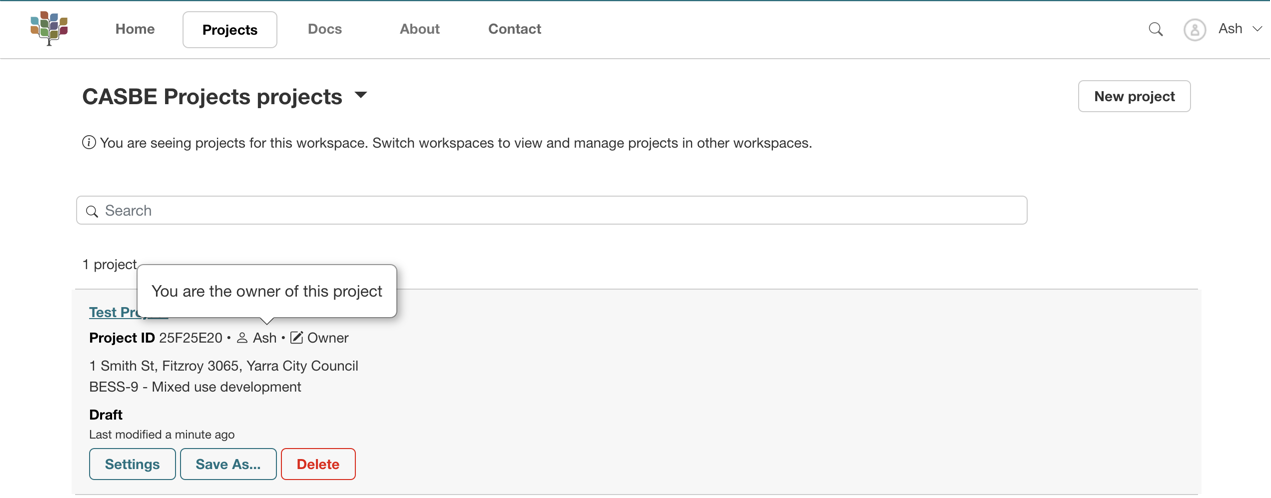Image resolution: width=1271 pixels, height=498 pixels.
Task: Expand the Ash account menu chevron
Action: 1257,29
